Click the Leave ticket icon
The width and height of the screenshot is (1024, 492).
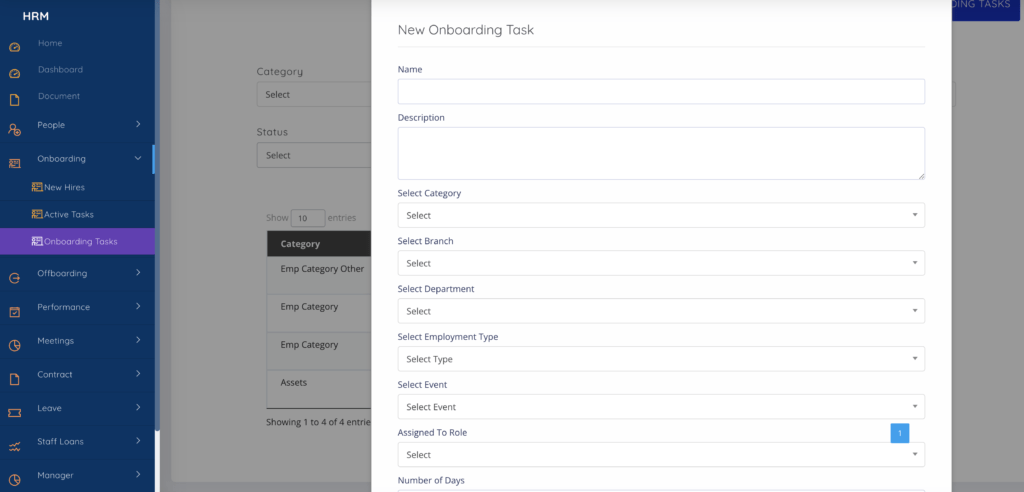pyautogui.click(x=14, y=413)
